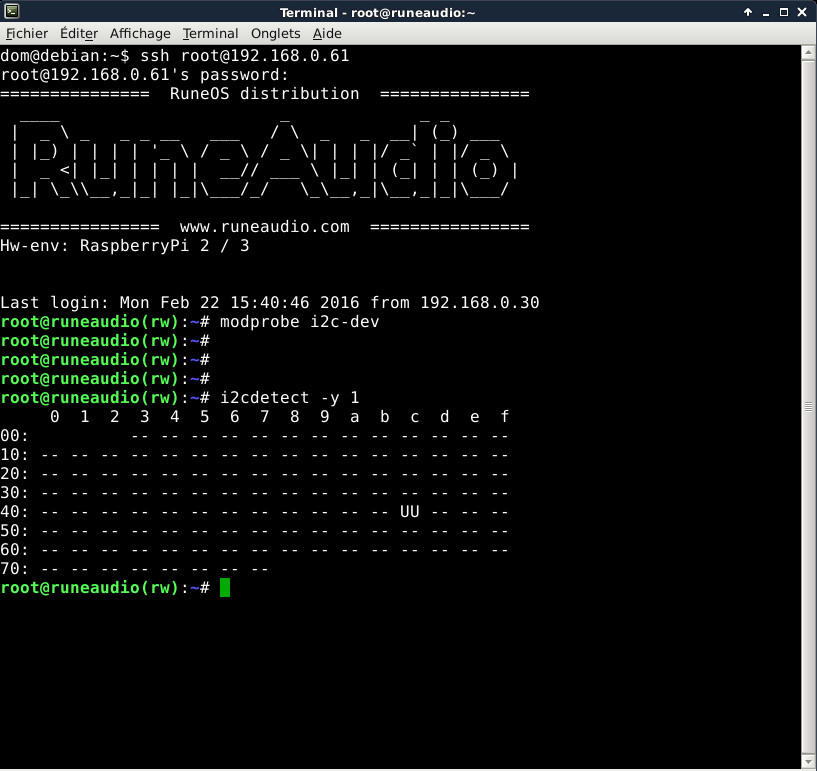This screenshot has height=771, width=817.
Task: Open the Terminal menu
Action: click(x=211, y=33)
